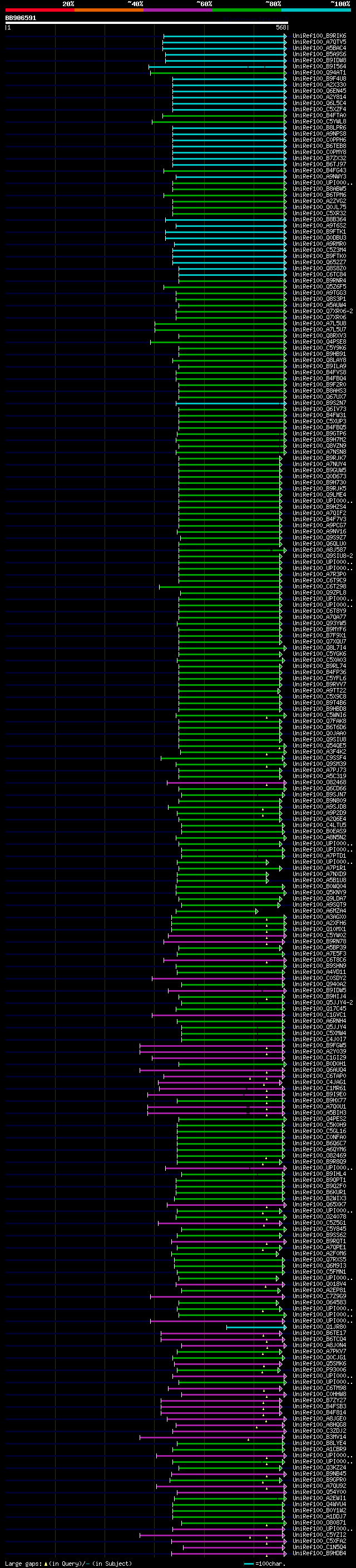Screen dimensions: 356x1568
Task: Select the UniRef100_A8J587 label
Action: 319,550
